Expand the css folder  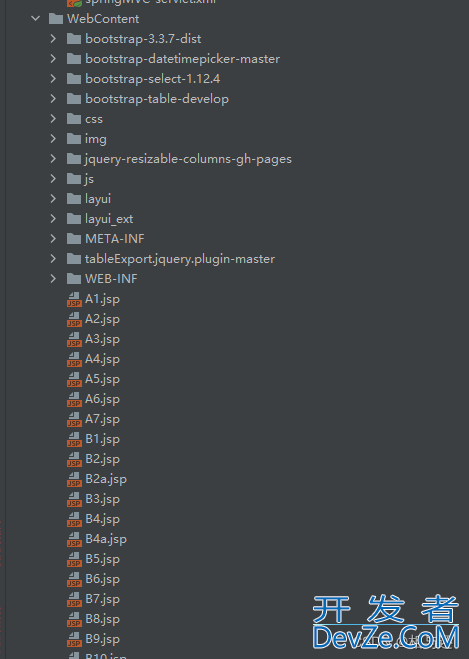(x=53, y=119)
